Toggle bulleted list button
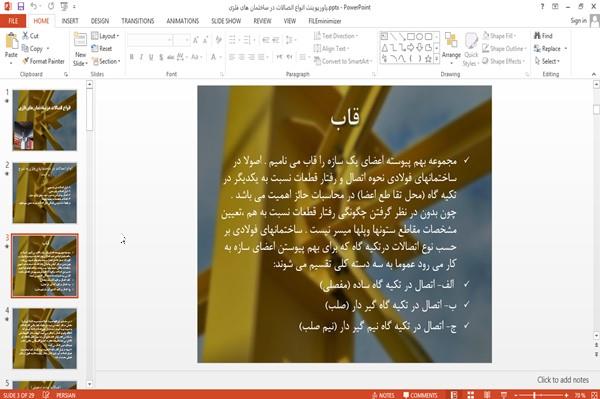Image resolution: width=600 pixels, height=399 pixels. click(x=233, y=40)
